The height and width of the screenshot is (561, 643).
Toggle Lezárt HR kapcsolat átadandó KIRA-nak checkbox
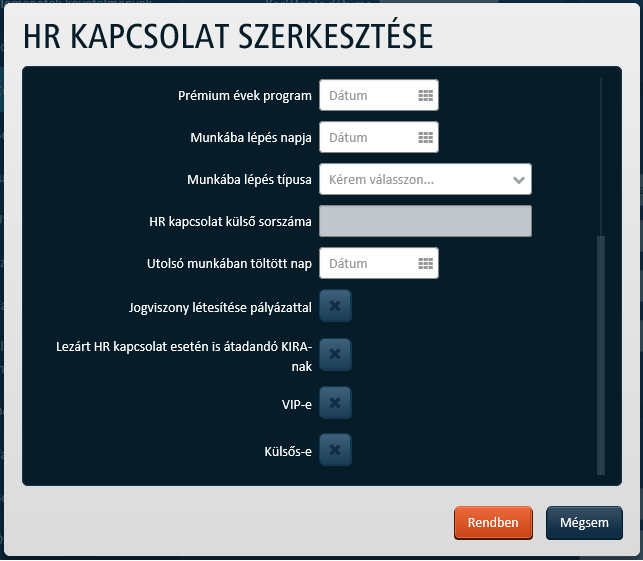[335, 354]
